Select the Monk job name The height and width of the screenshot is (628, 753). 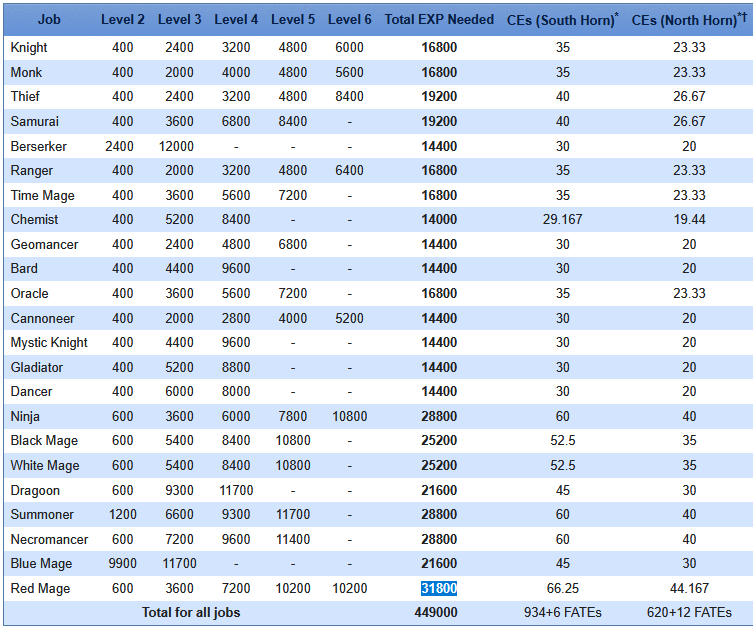26,72
